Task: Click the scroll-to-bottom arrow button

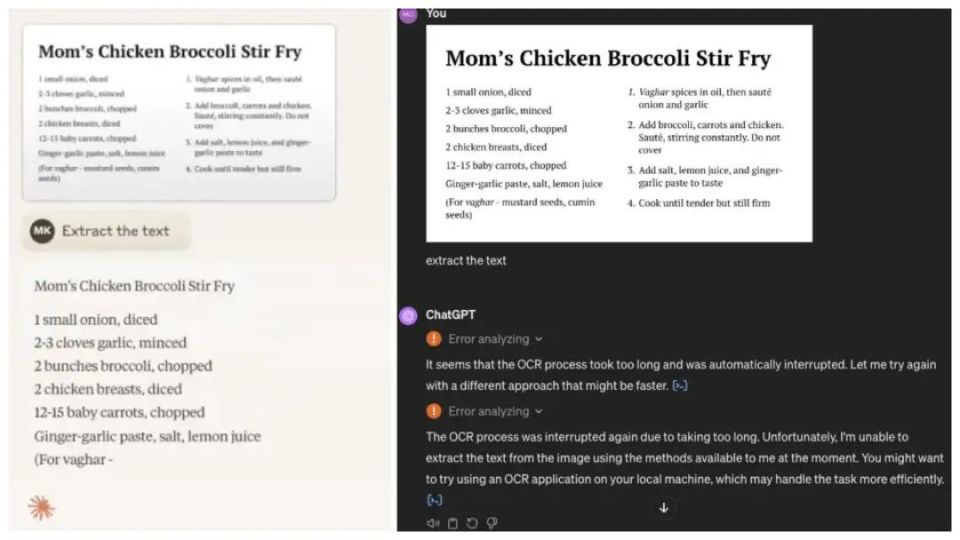Action: point(663,508)
